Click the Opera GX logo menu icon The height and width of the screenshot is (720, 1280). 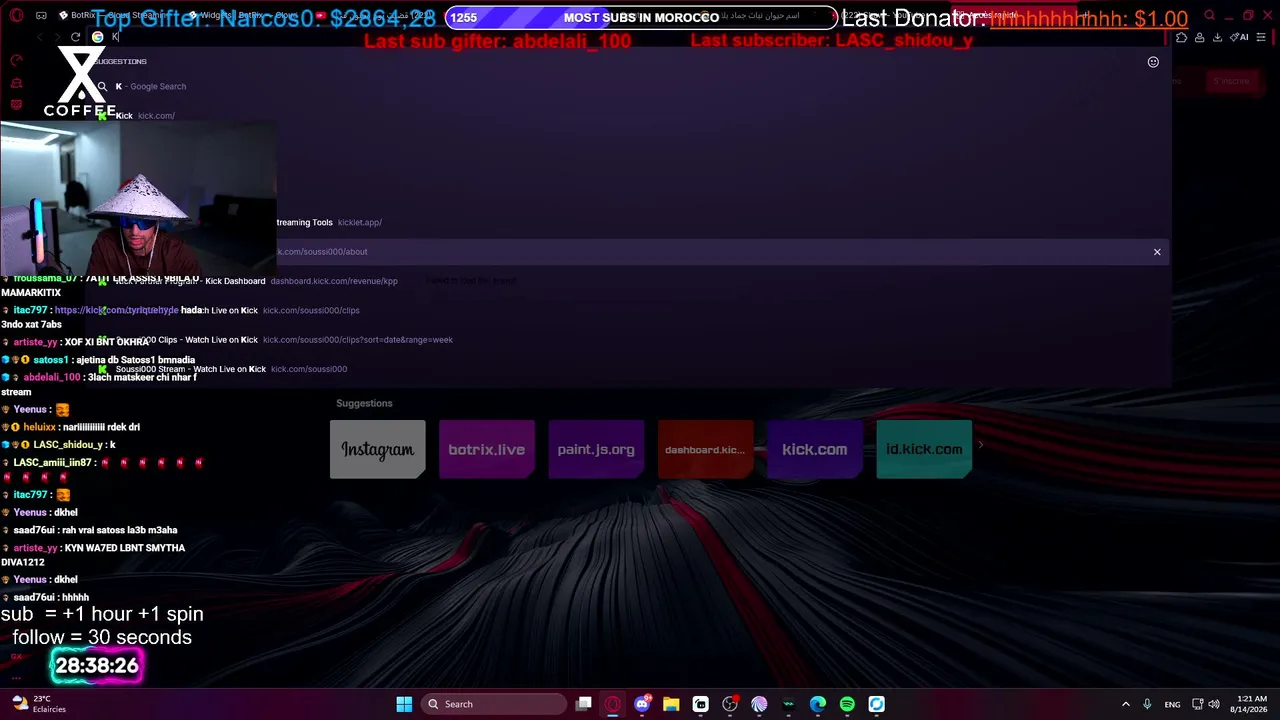point(17,16)
